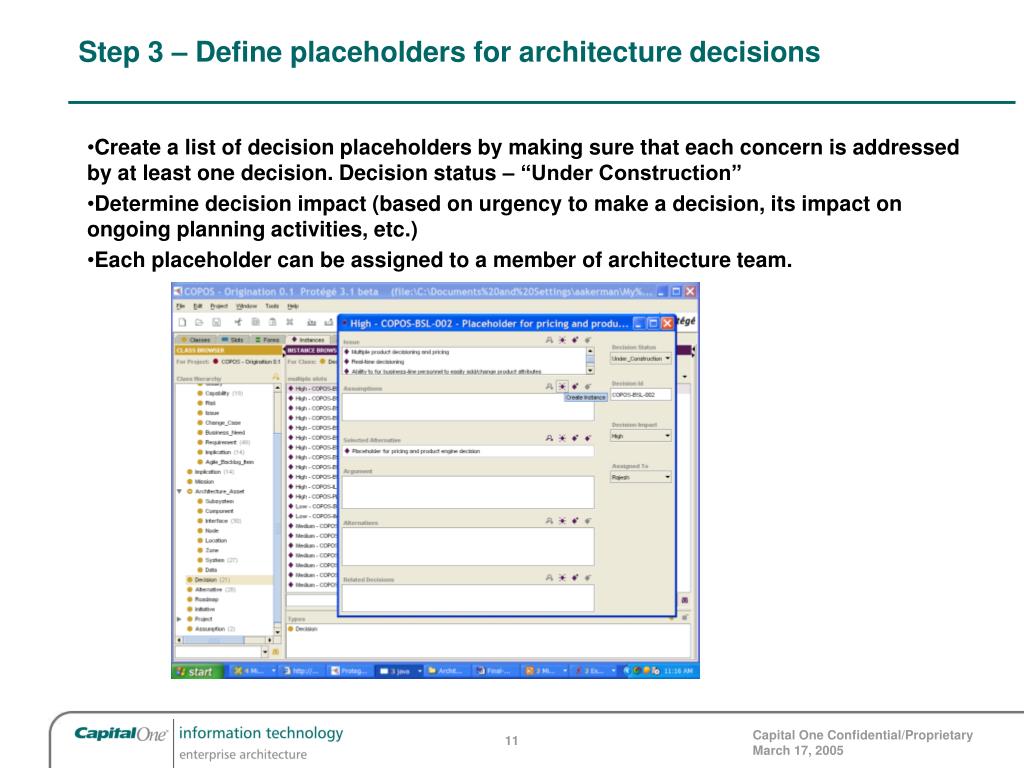Viewport: 1024px width, 768px height.
Task: Click Create Instance icon in Assumptions row
Action: click(562, 387)
